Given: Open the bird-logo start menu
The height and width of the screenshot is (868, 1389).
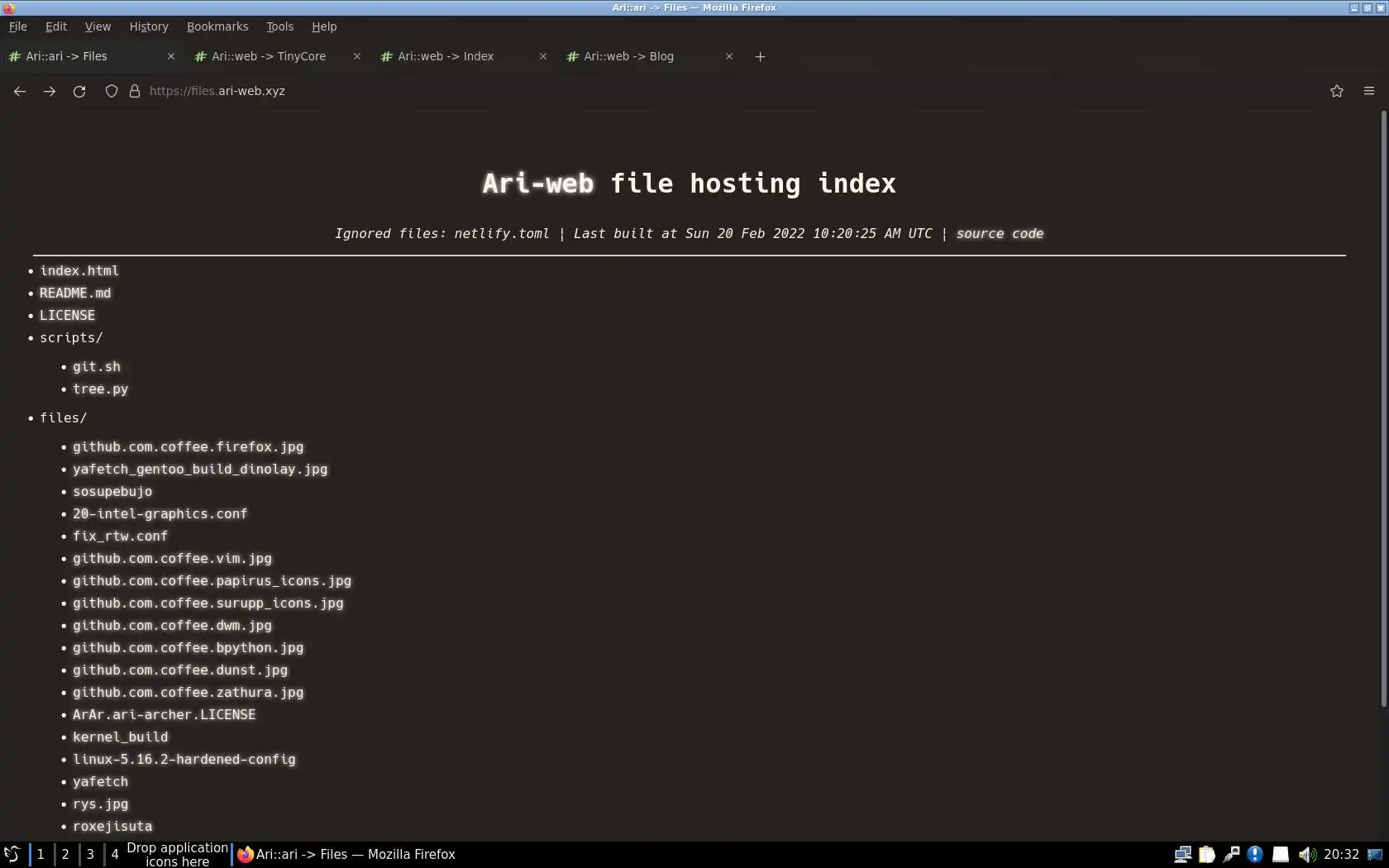Looking at the screenshot, I should (12, 854).
